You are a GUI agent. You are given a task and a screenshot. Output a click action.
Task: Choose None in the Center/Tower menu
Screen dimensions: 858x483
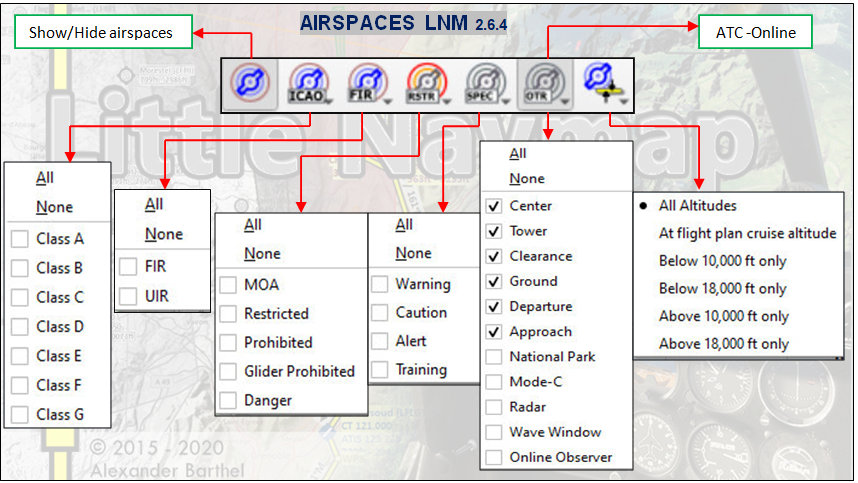[526, 179]
